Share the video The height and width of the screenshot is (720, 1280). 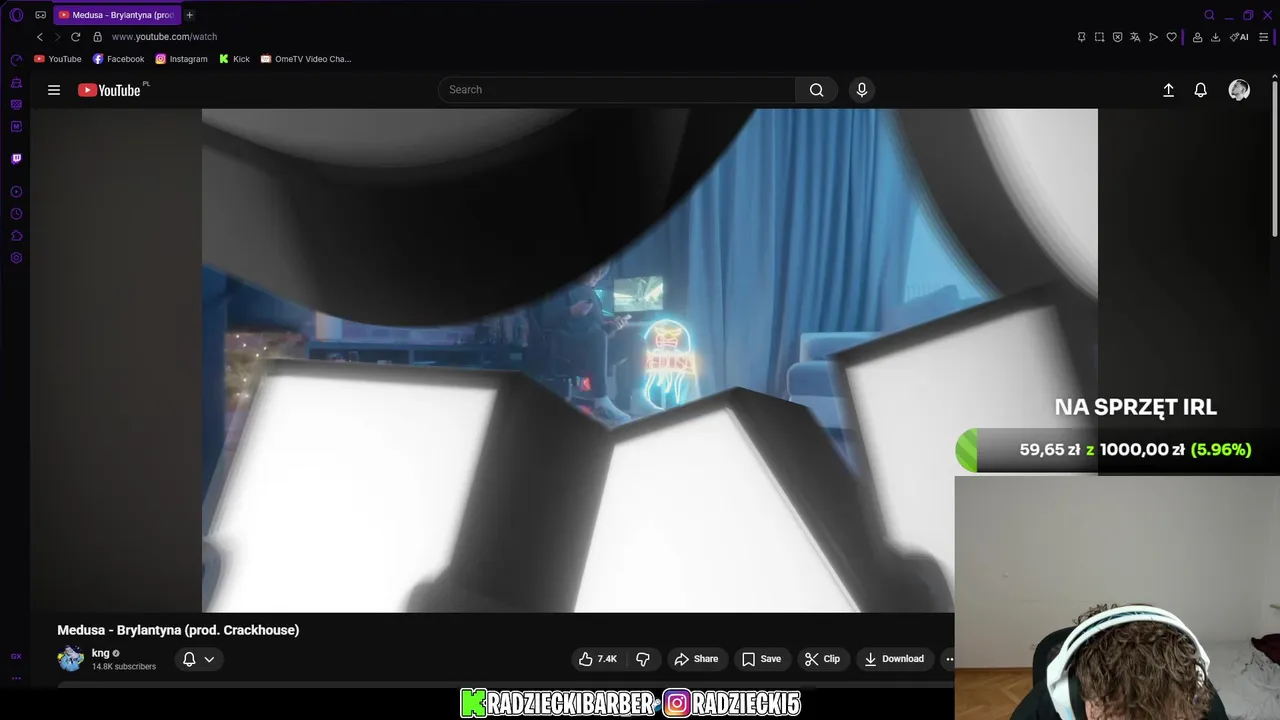pyautogui.click(x=696, y=659)
